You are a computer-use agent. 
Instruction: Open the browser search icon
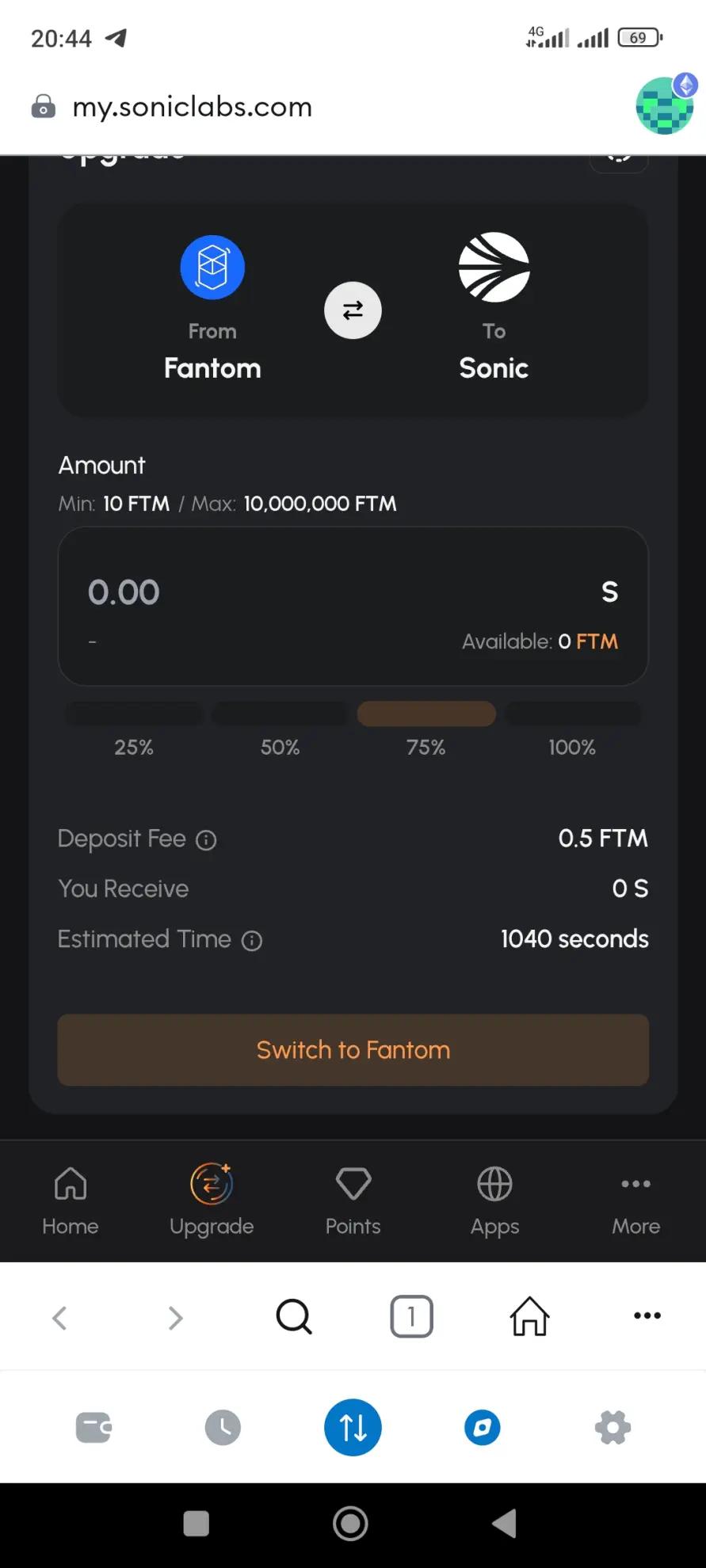[294, 1317]
